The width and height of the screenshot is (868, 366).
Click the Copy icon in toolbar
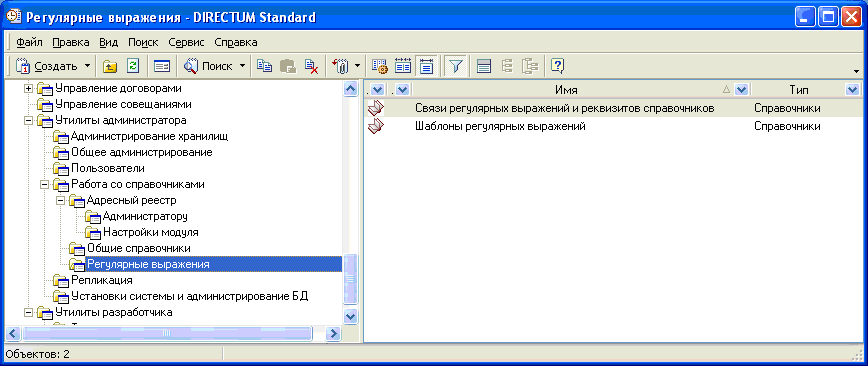coord(265,66)
